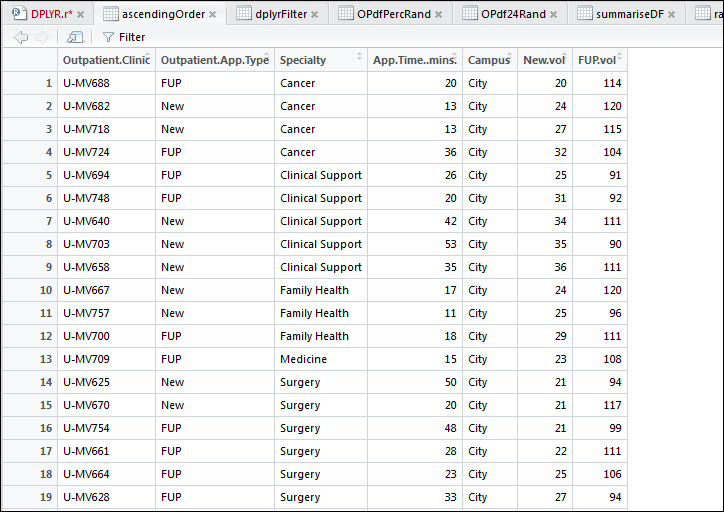Sort by the New.vol column arrows

(x=567, y=60)
